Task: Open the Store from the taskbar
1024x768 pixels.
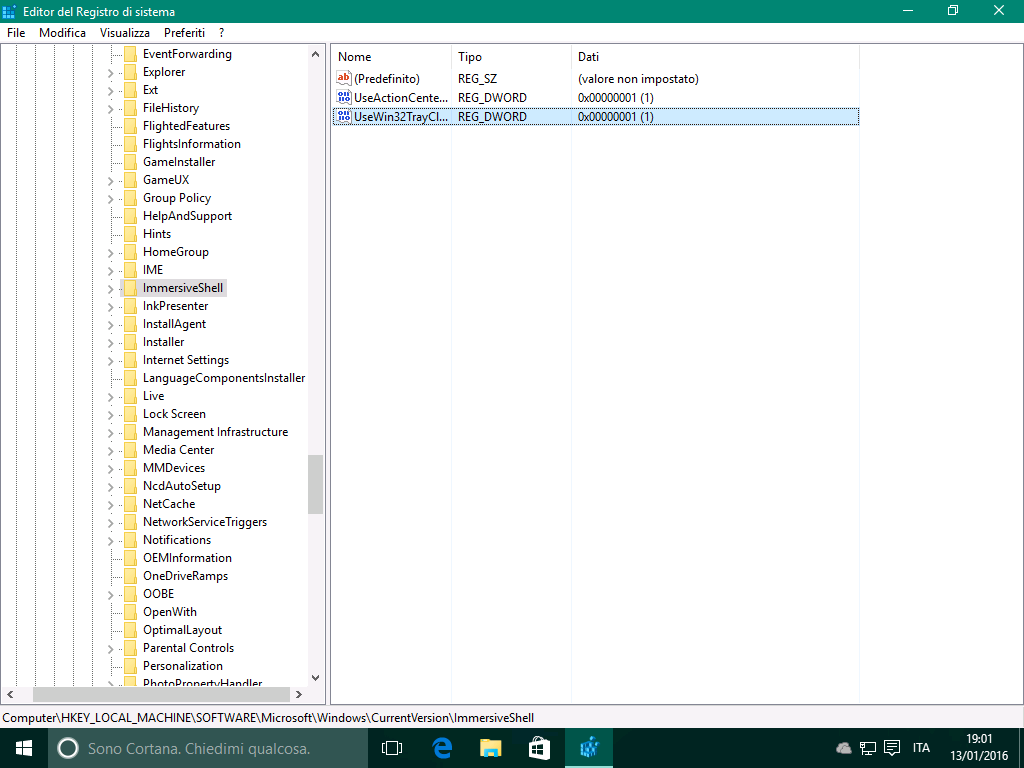Action: (539, 748)
